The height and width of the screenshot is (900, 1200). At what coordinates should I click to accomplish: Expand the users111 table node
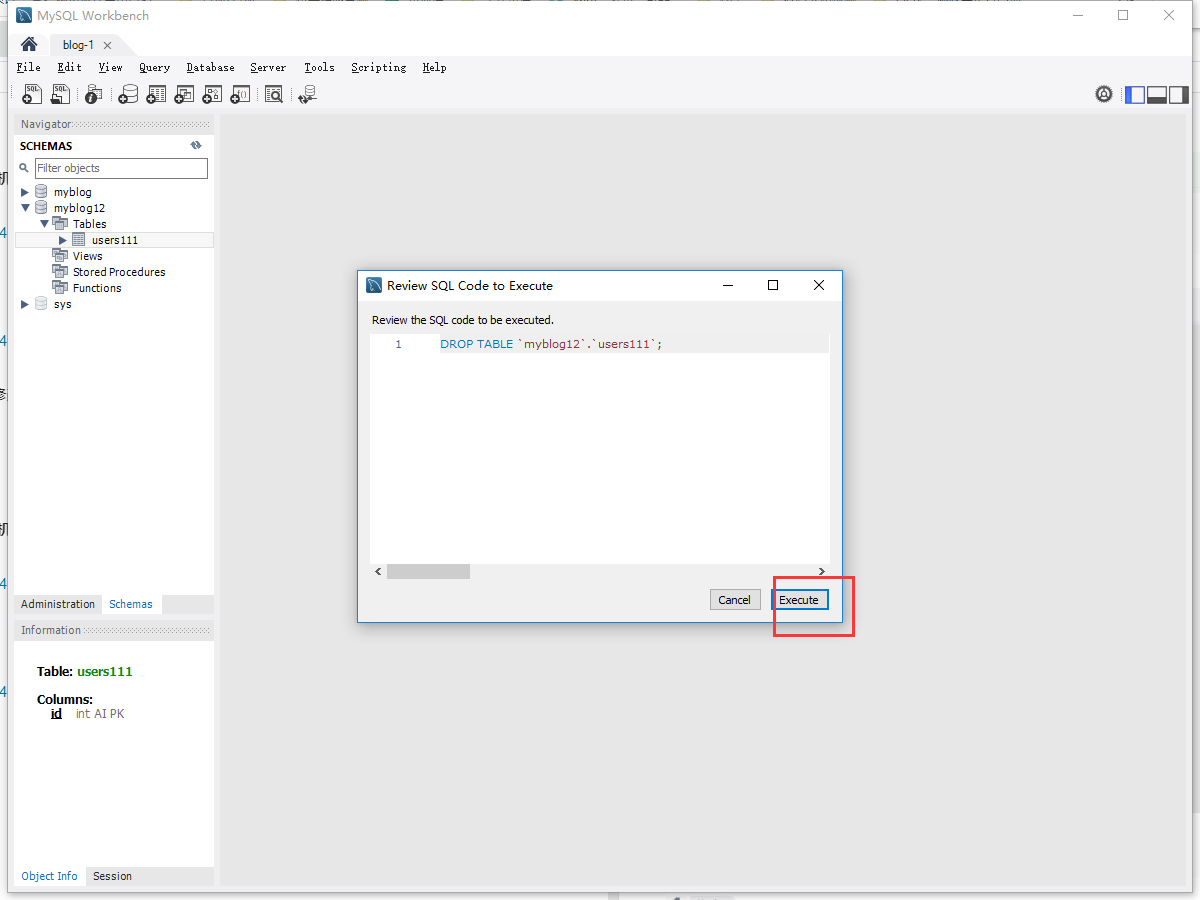(x=63, y=240)
